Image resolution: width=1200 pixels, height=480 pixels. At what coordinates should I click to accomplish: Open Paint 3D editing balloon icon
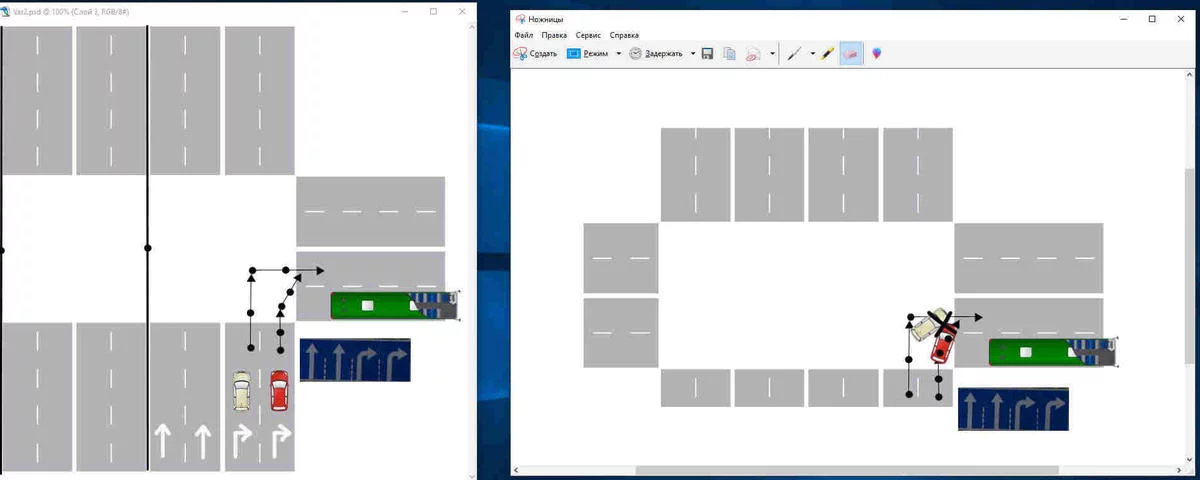[877, 54]
